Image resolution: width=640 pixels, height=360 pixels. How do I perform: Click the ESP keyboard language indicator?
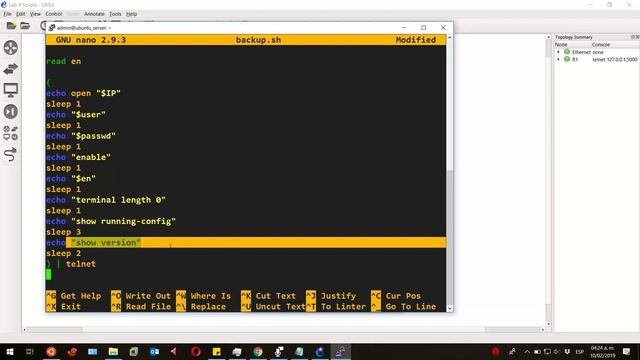[579, 351]
